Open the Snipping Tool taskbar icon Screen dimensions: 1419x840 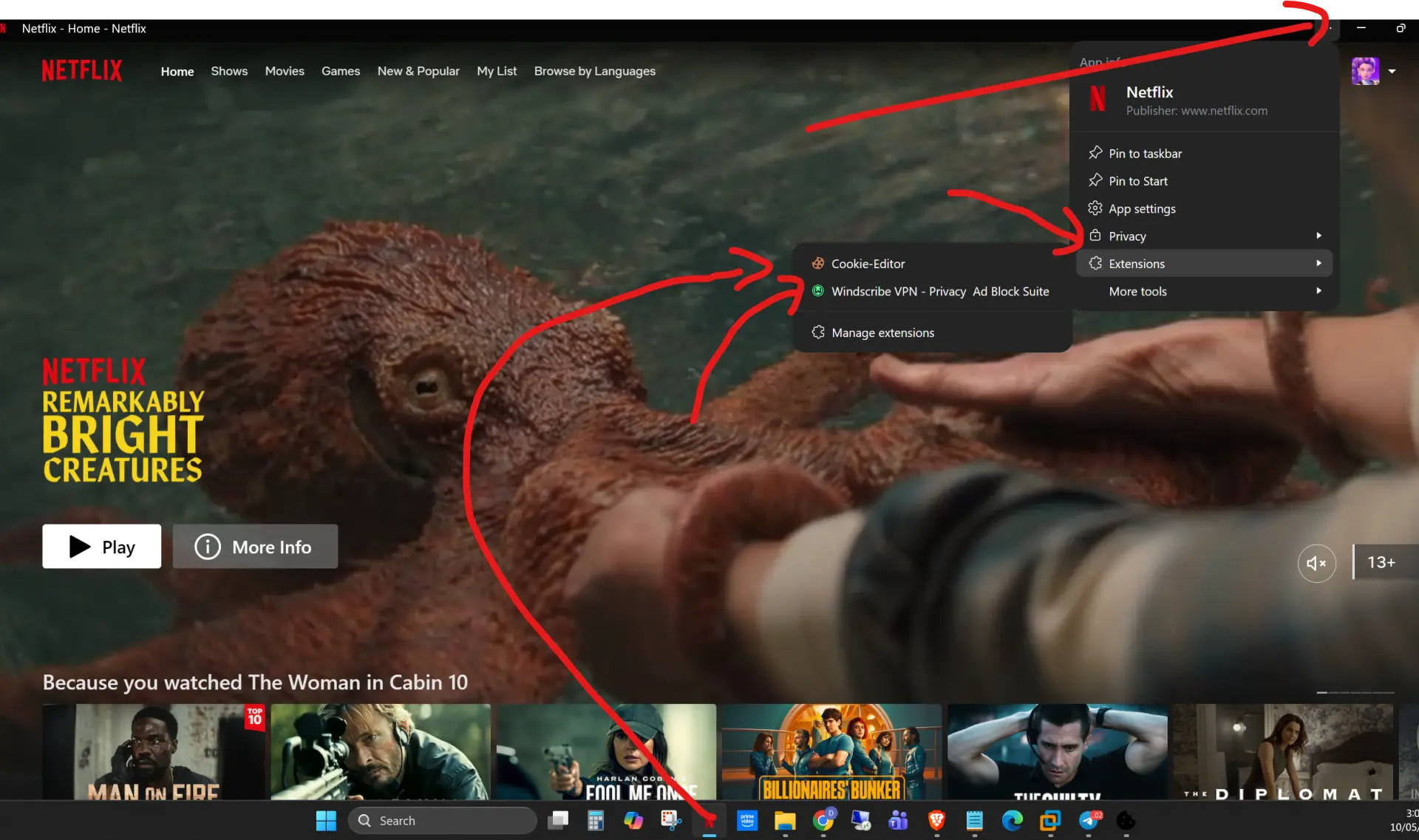point(671,821)
